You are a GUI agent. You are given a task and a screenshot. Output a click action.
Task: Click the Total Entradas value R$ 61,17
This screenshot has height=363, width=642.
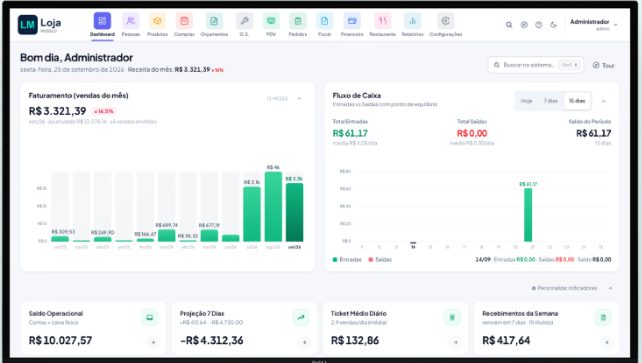tap(350, 133)
